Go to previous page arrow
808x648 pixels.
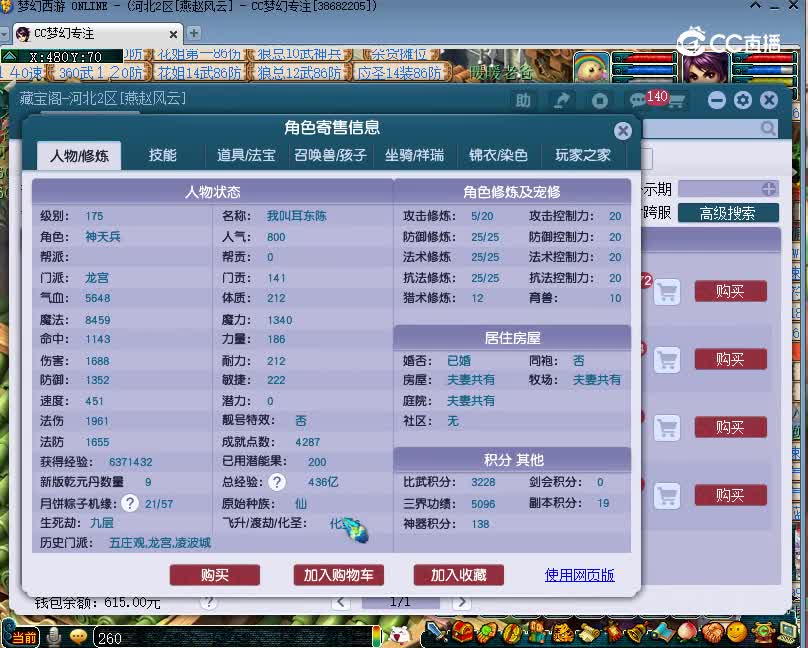(341, 602)
